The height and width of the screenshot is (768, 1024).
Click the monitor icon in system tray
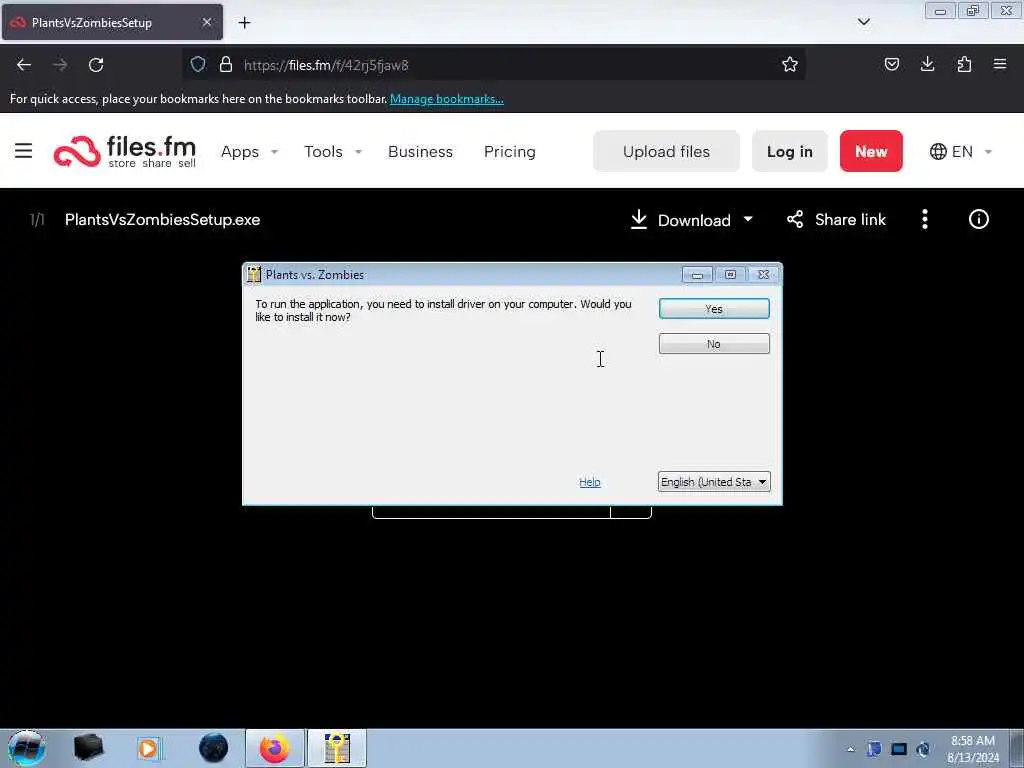point(899,749)
